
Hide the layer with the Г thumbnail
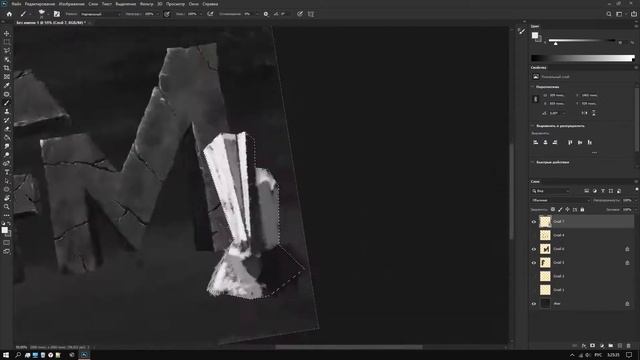(x=533, y=263)
